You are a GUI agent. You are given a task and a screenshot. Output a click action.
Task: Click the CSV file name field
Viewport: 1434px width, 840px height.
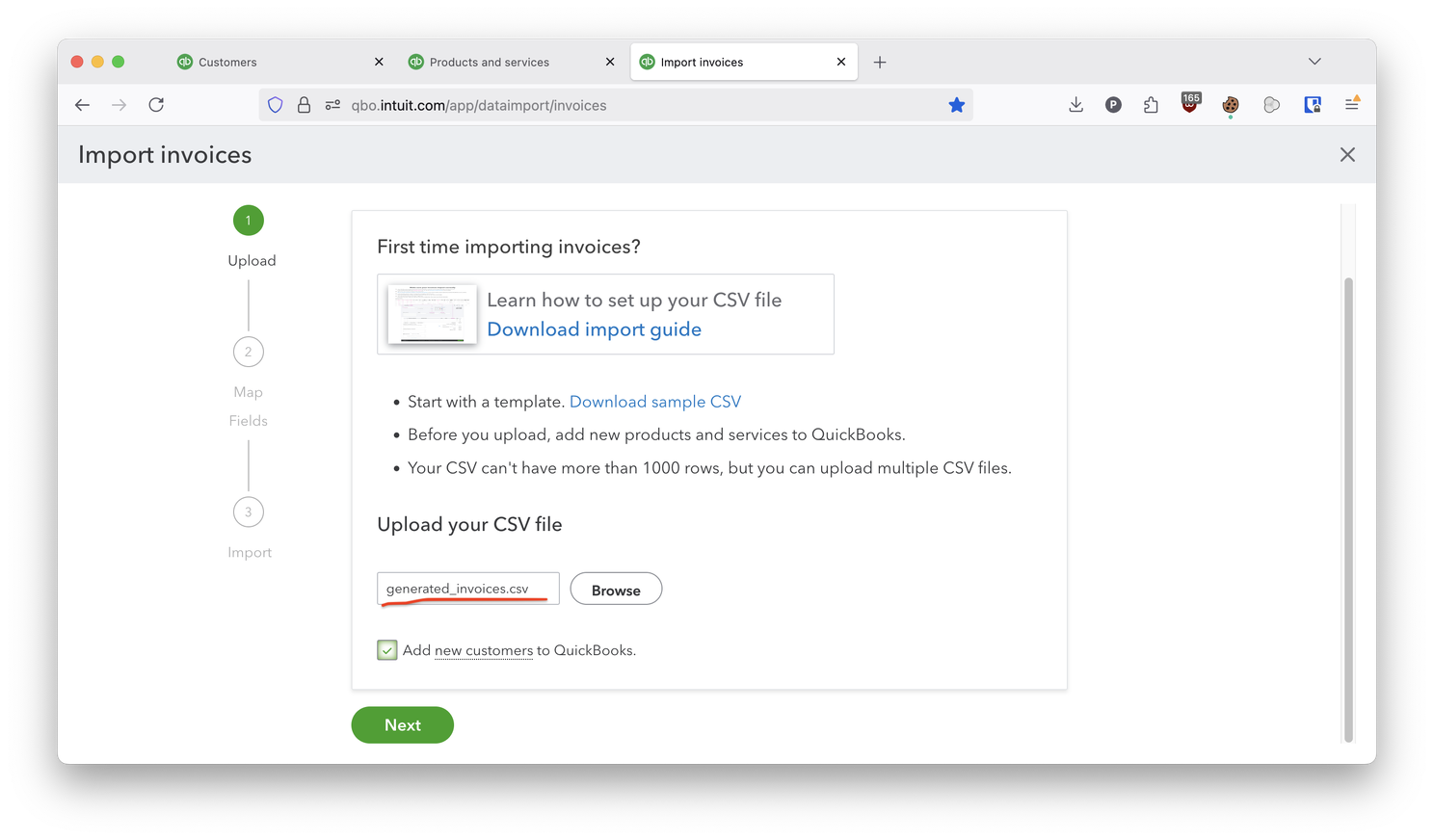pyautogui.click(x=467, y=589)
